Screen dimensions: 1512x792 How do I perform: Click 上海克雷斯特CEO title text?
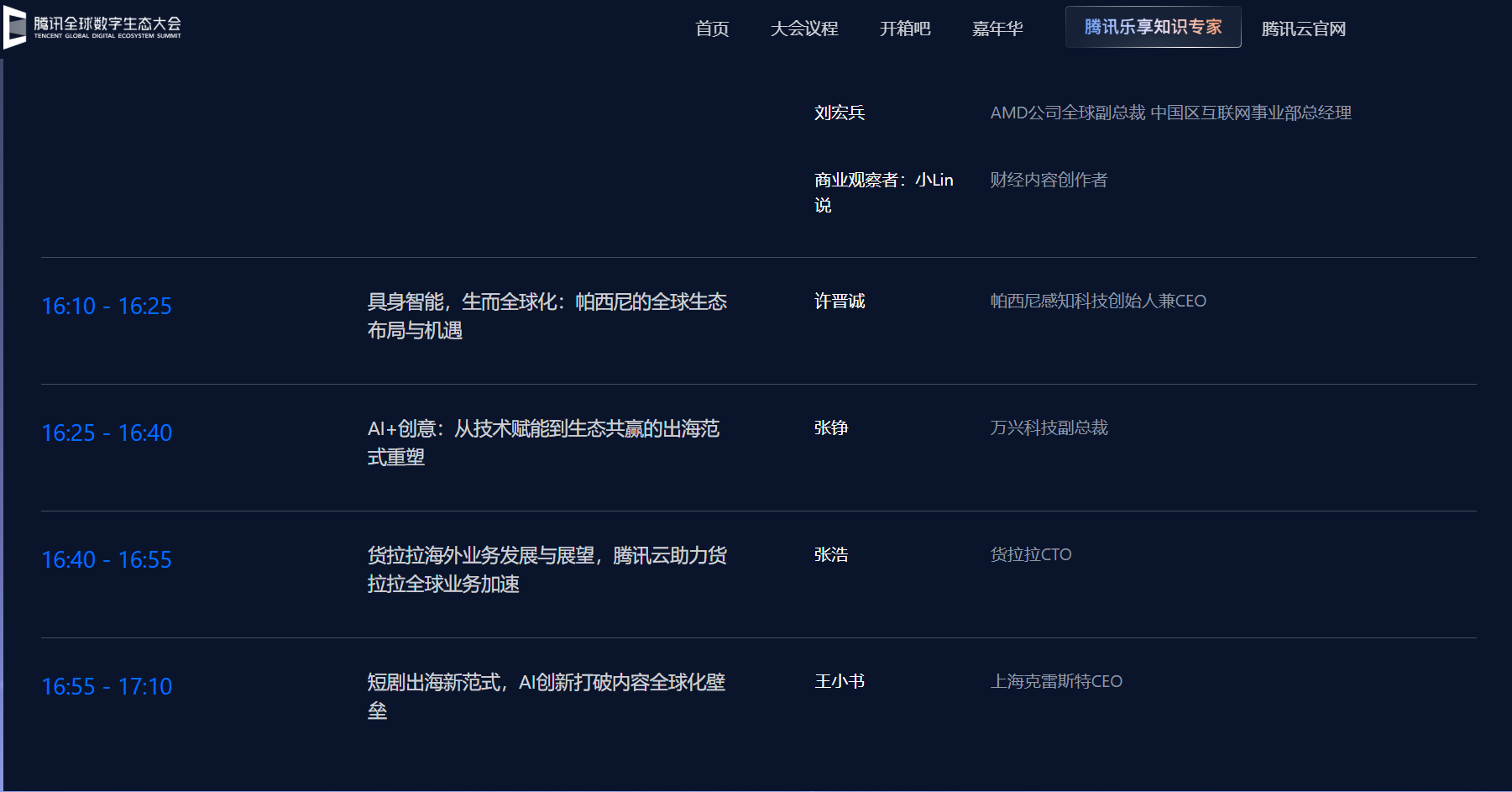pyautogui.click(x=1056, y=681)
